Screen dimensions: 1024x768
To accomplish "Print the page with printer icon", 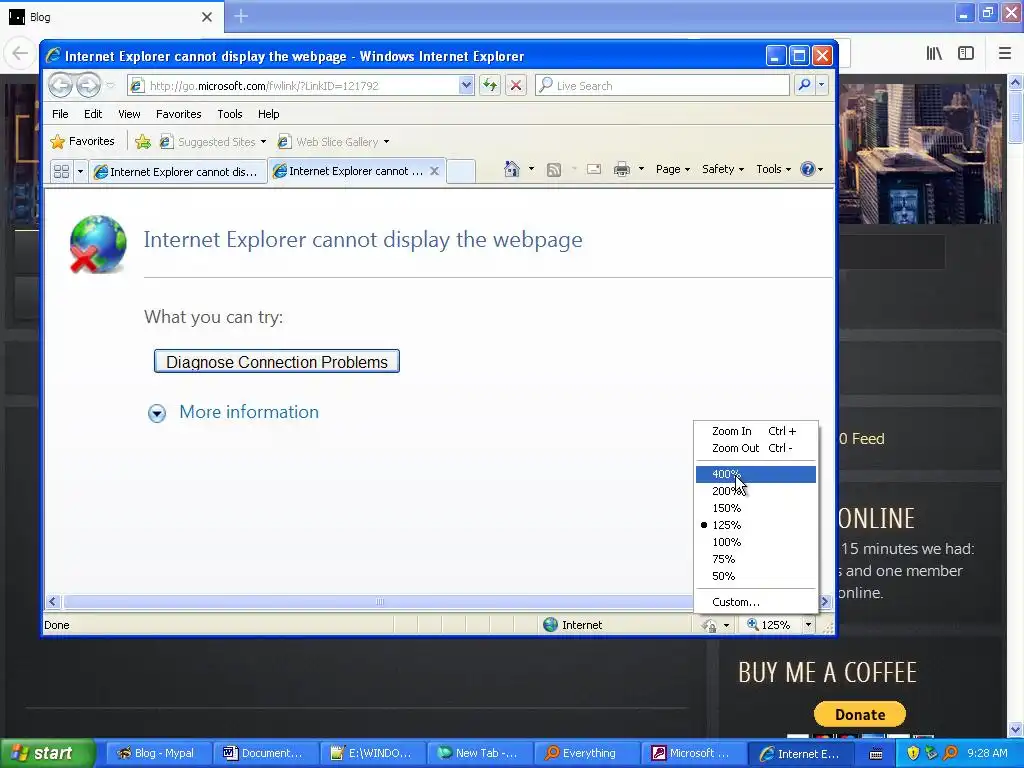I will pos(622,170).
